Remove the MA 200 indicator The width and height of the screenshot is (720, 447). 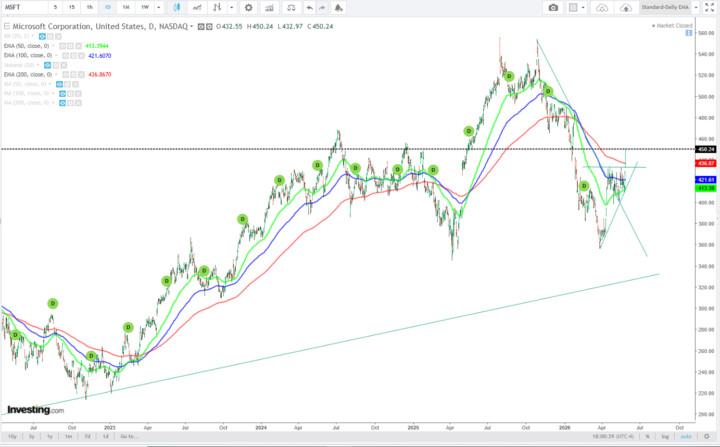pos(78,103)
